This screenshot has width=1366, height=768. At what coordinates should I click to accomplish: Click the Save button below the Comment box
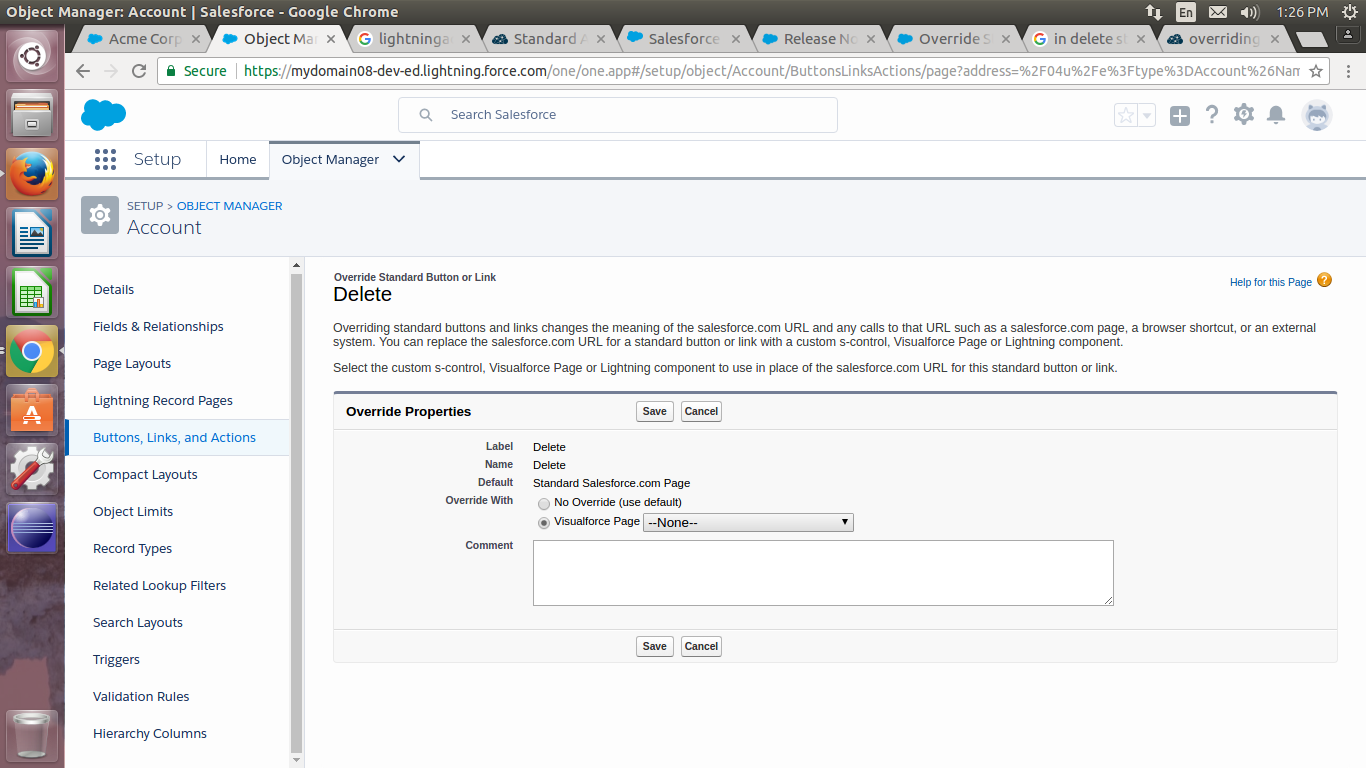[655, 646]
